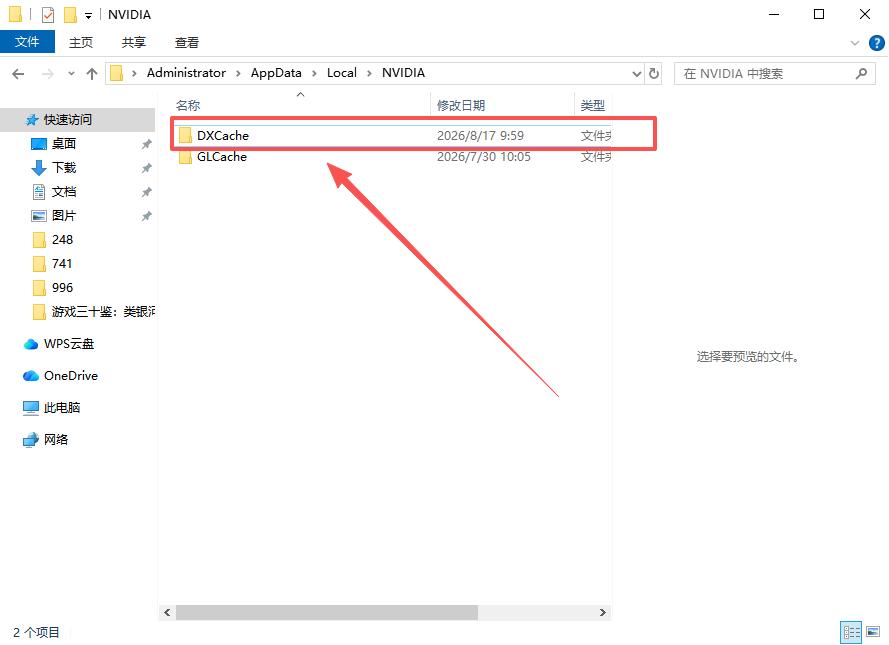The height and width of the screenshot is (645, 889).
Task: Click new folder icon in title bar
Action: pos(70,15)
